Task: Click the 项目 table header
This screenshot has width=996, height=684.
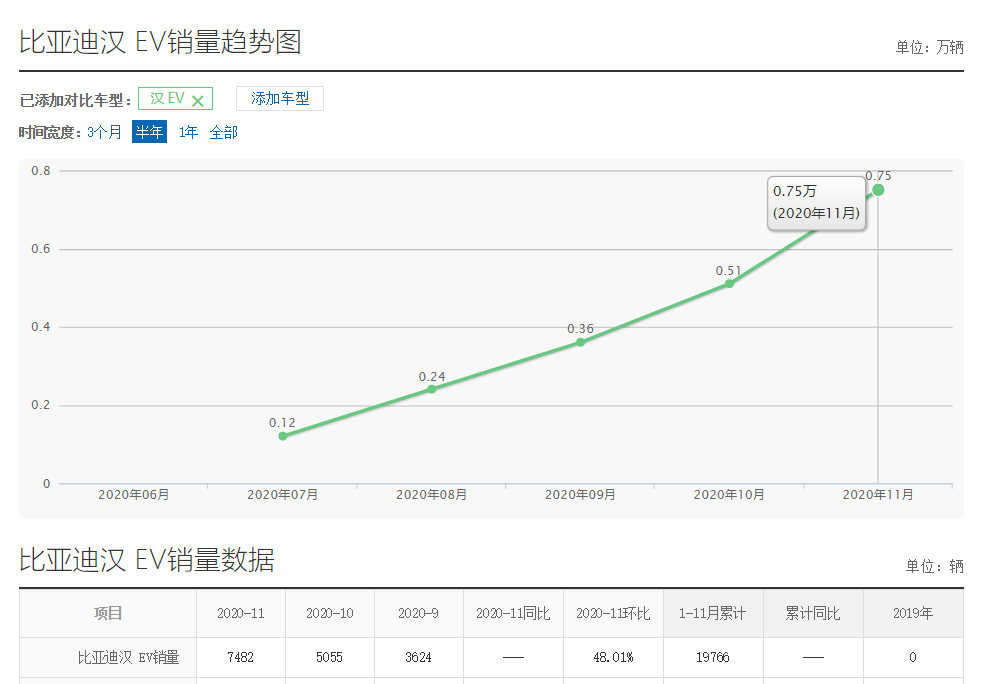Action: [108, 613]
